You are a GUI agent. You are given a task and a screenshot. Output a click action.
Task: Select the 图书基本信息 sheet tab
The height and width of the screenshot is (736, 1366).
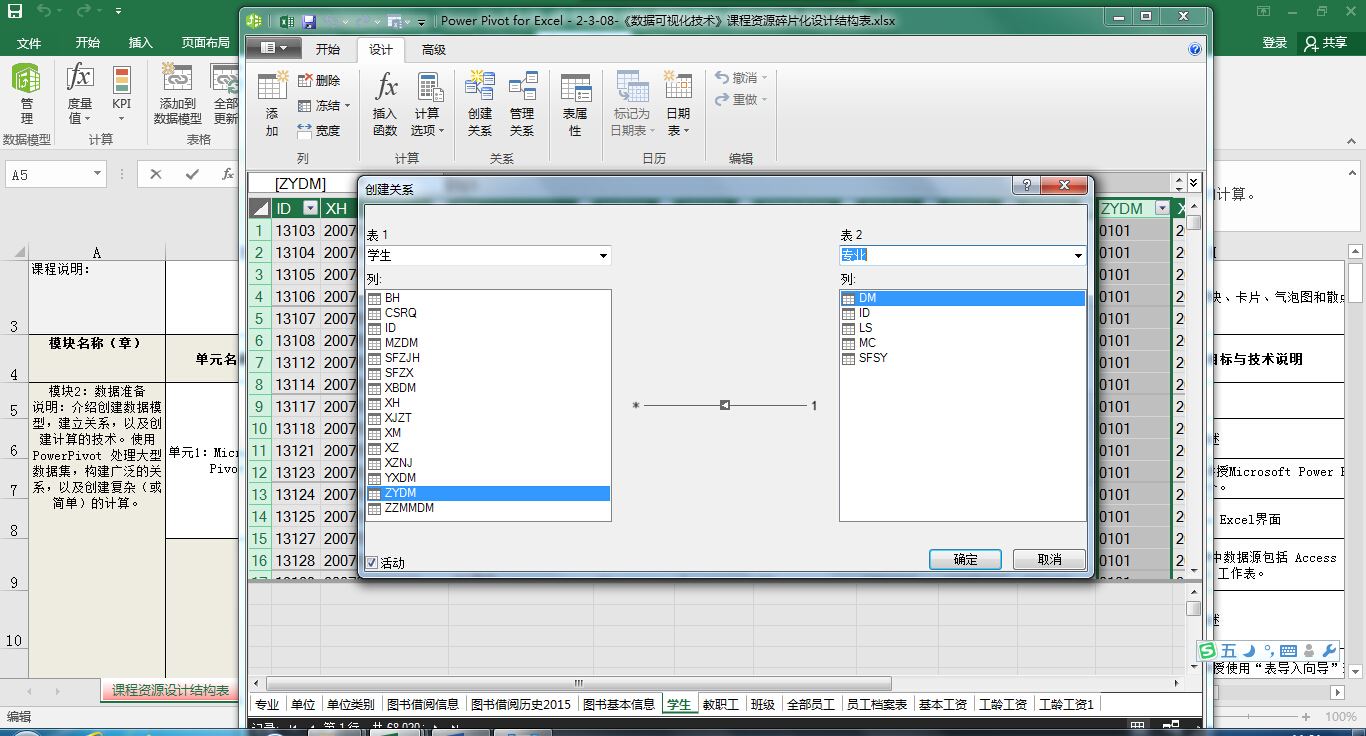click(x=619, y=704)
